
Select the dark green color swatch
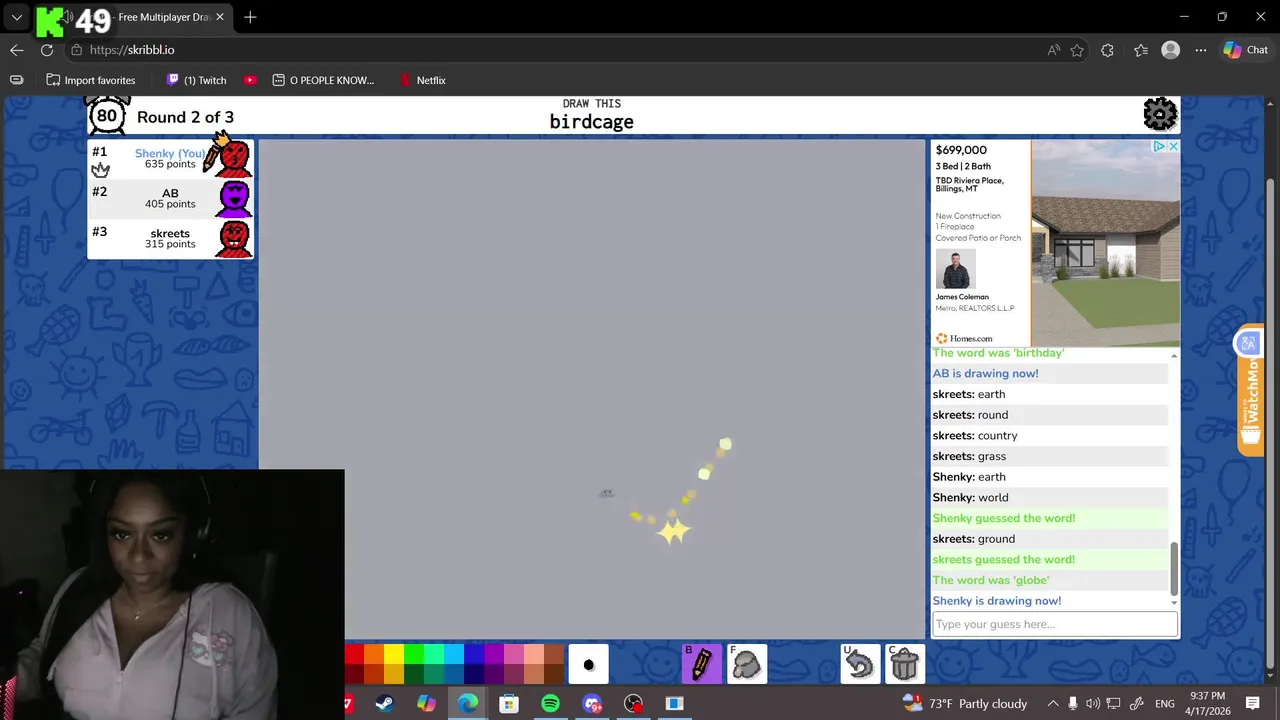tap(414, 674)
